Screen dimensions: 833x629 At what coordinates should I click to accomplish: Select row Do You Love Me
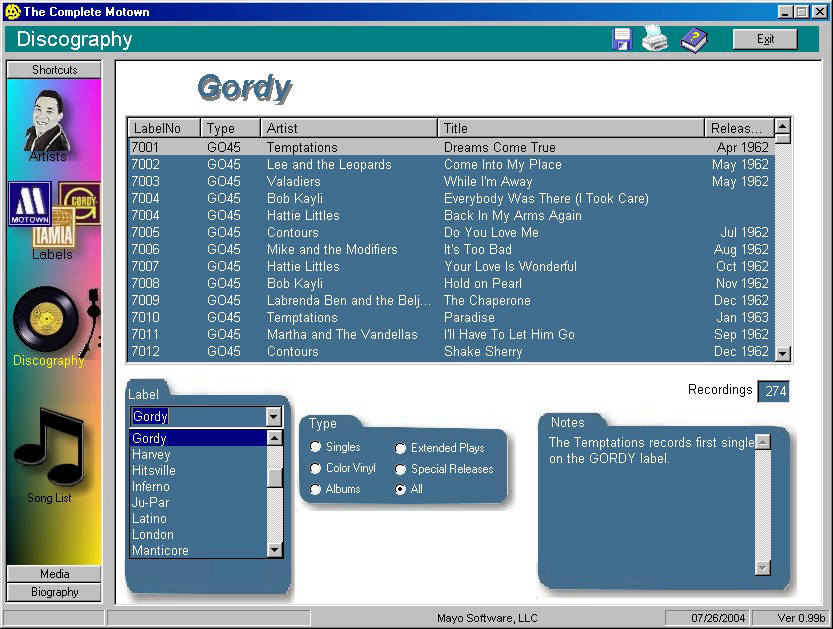[x=451, y=232]
